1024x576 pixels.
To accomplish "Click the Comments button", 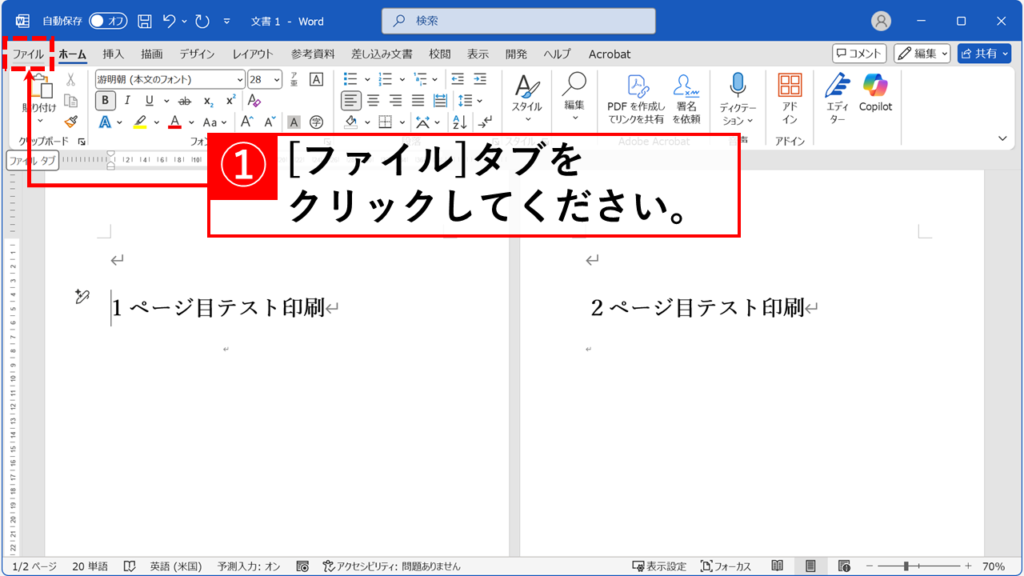I will pos(859,54).
